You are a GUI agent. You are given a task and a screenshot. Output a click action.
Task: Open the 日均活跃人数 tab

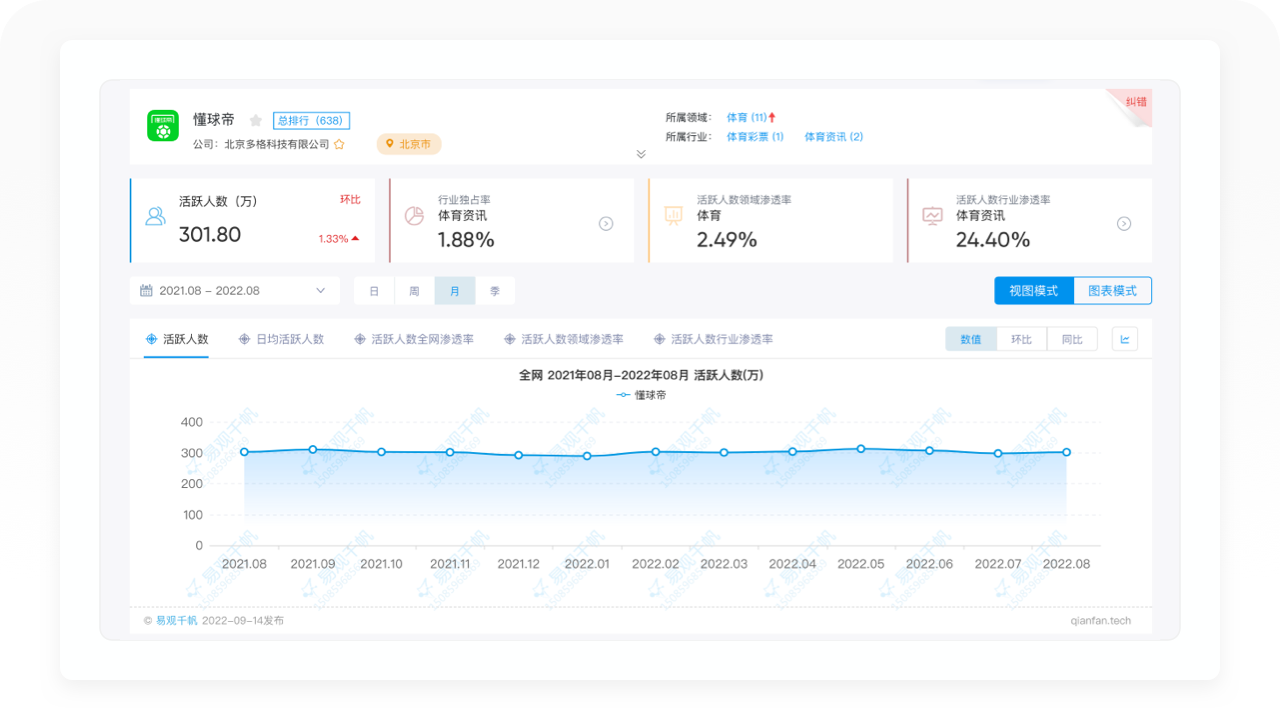pyautogui.click(x=282, y=339)
